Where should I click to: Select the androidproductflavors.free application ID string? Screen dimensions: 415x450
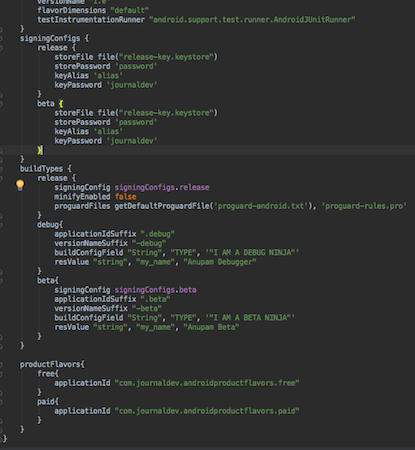pyautogui.click(x=207, y=383)
